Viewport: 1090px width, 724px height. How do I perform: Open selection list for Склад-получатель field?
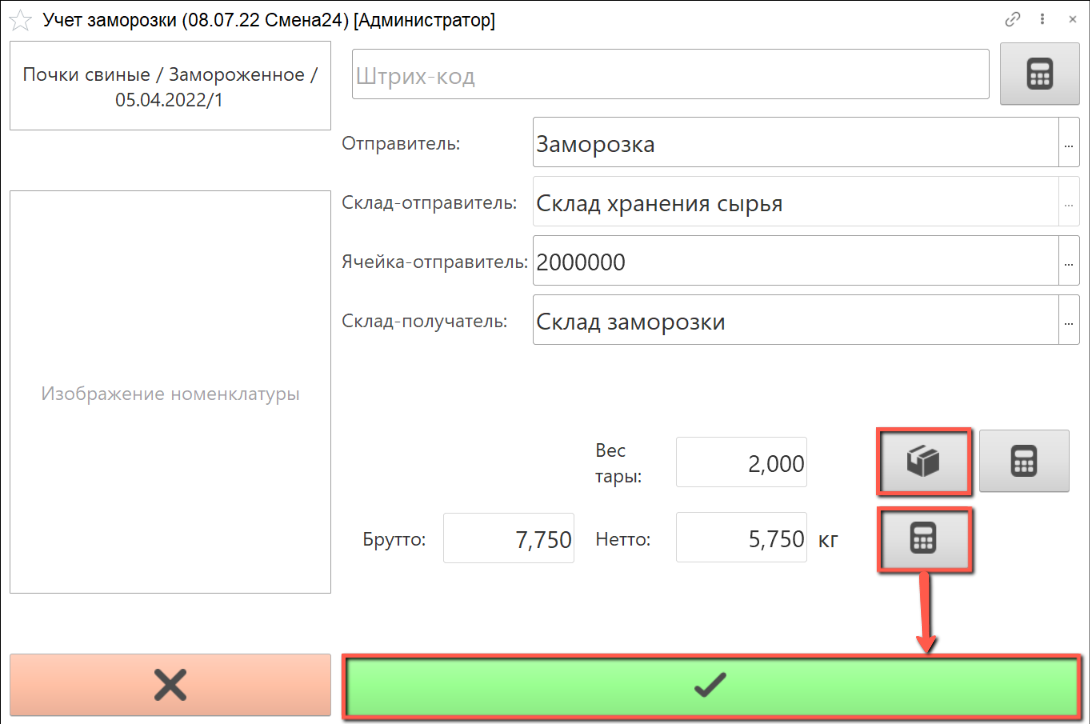point(1069,323)
